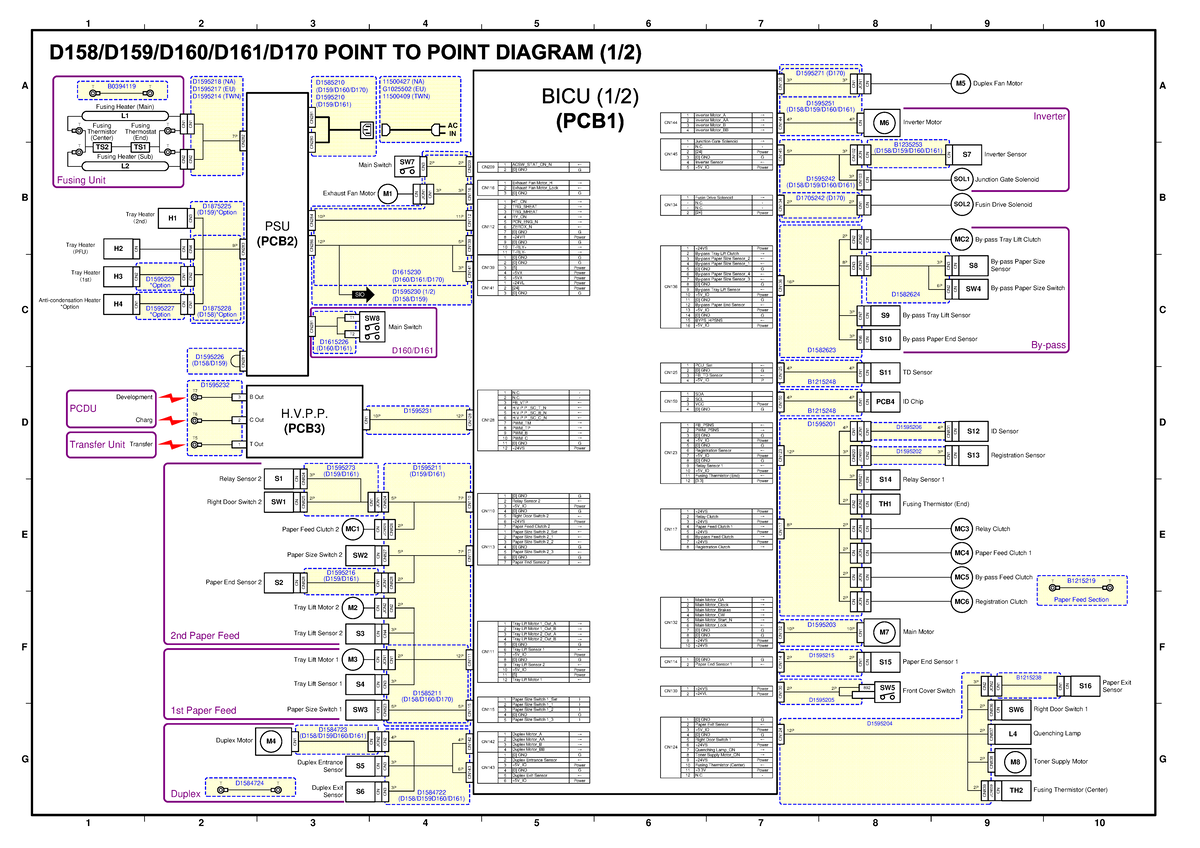
Task: Click the PCDU section label
Action: click(x=82, y=408)
